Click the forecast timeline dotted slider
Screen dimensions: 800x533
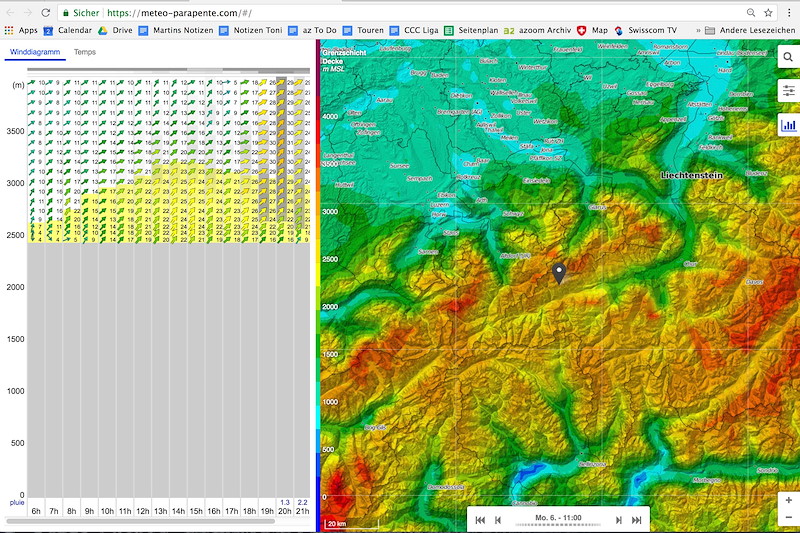pyautogui.click(x=558, y=524)
